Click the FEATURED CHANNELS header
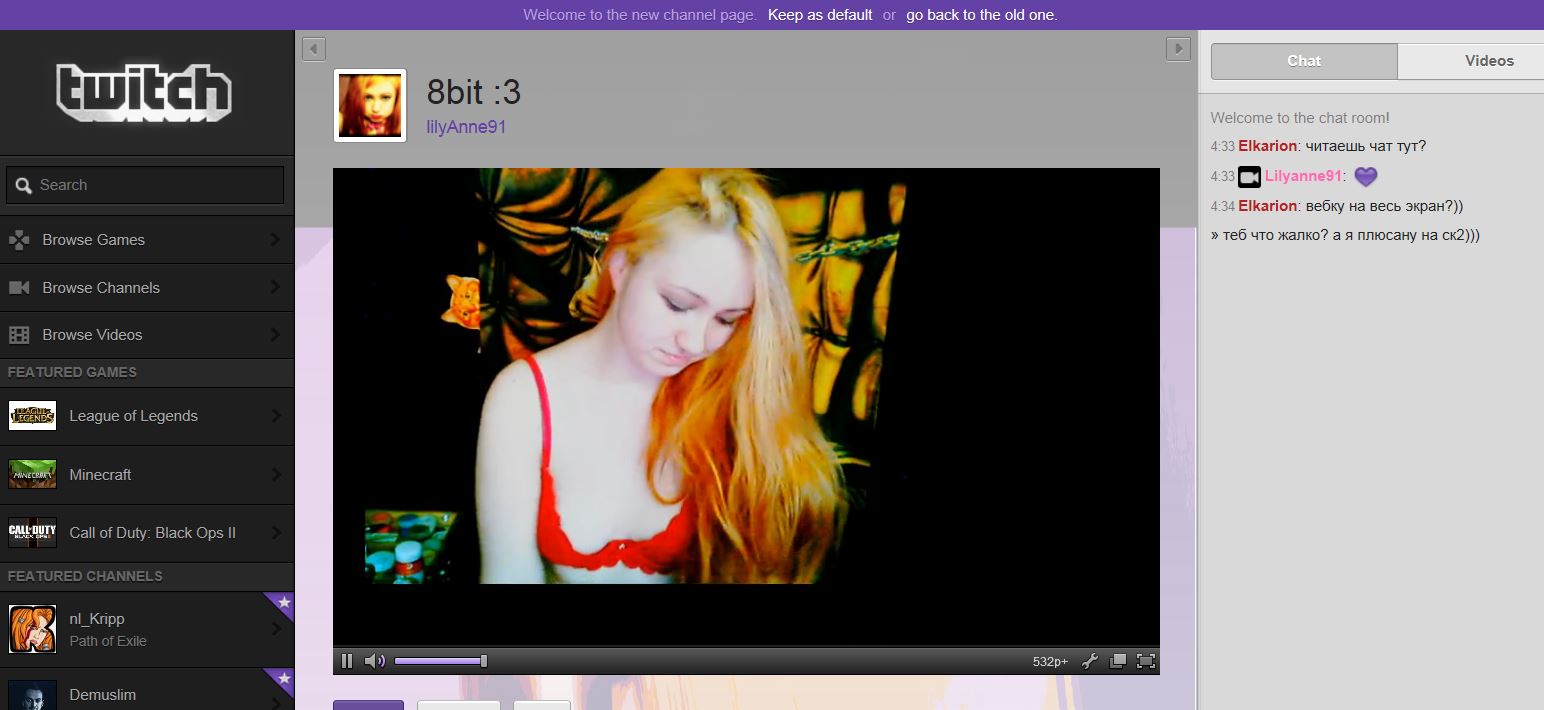 [85, 576]
